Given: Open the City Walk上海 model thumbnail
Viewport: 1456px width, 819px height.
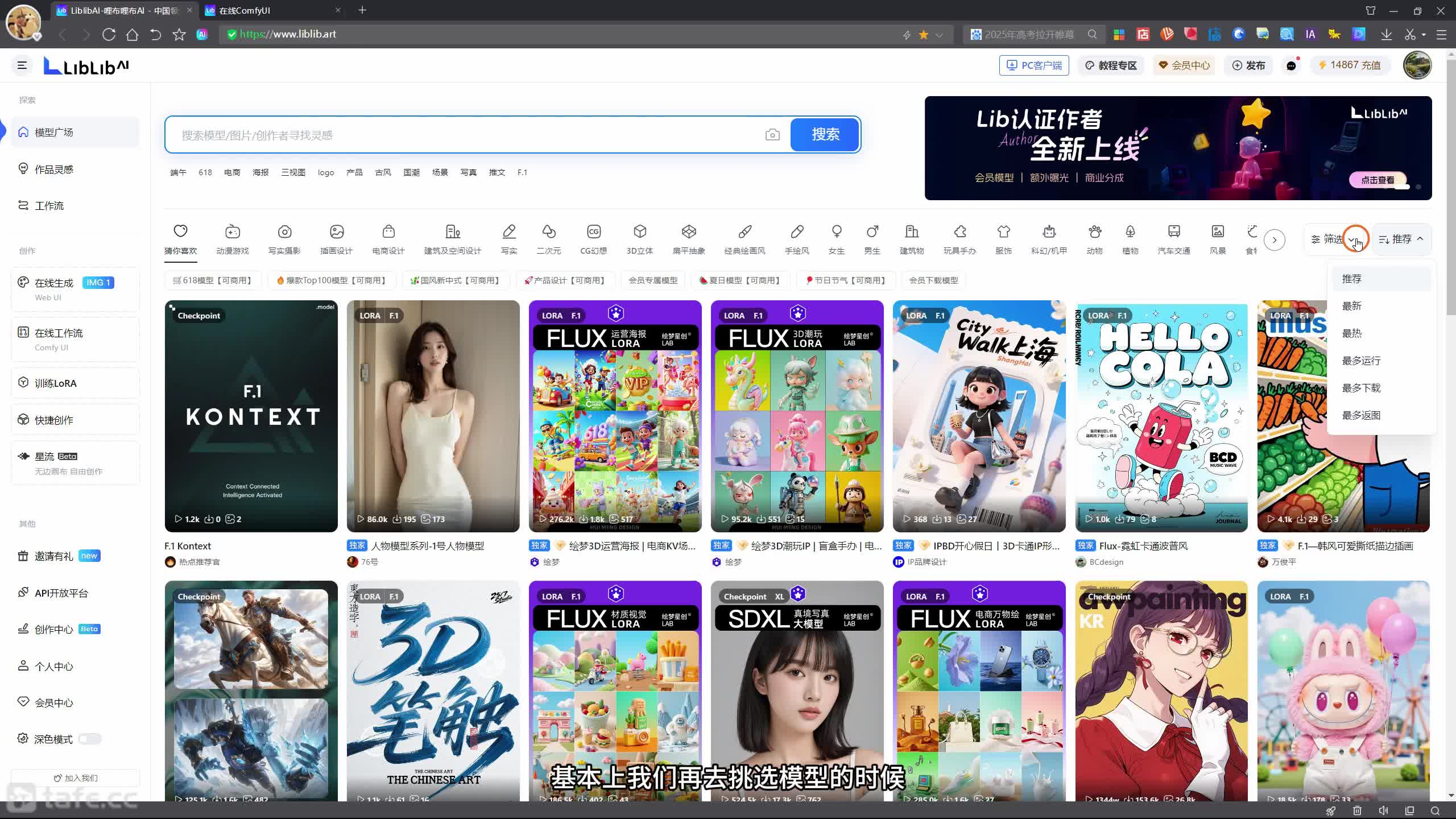Looking at the screenshot, I should pyautogui.click(x=979, y=416).
